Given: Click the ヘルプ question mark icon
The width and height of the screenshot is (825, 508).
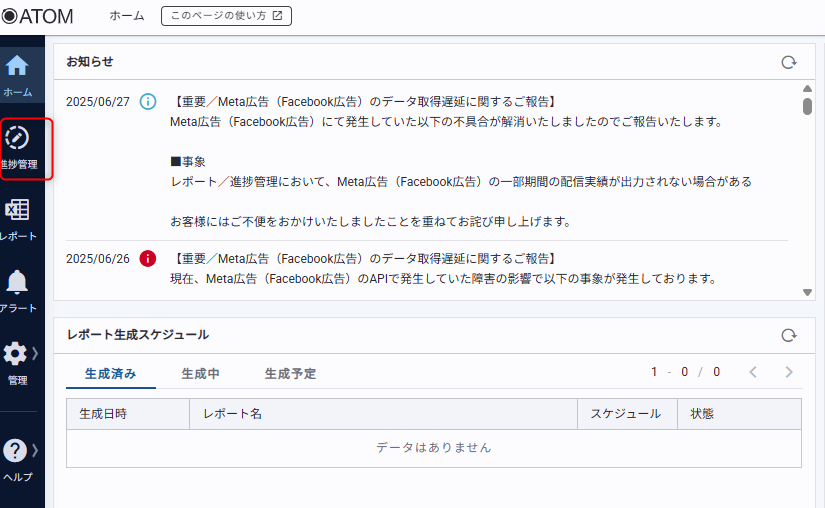Looking at the screenshot, I should (x=15, y=451).
